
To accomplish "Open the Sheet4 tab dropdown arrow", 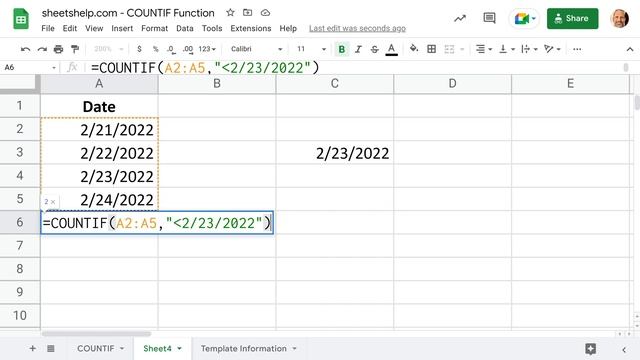I will pos(180,349).
